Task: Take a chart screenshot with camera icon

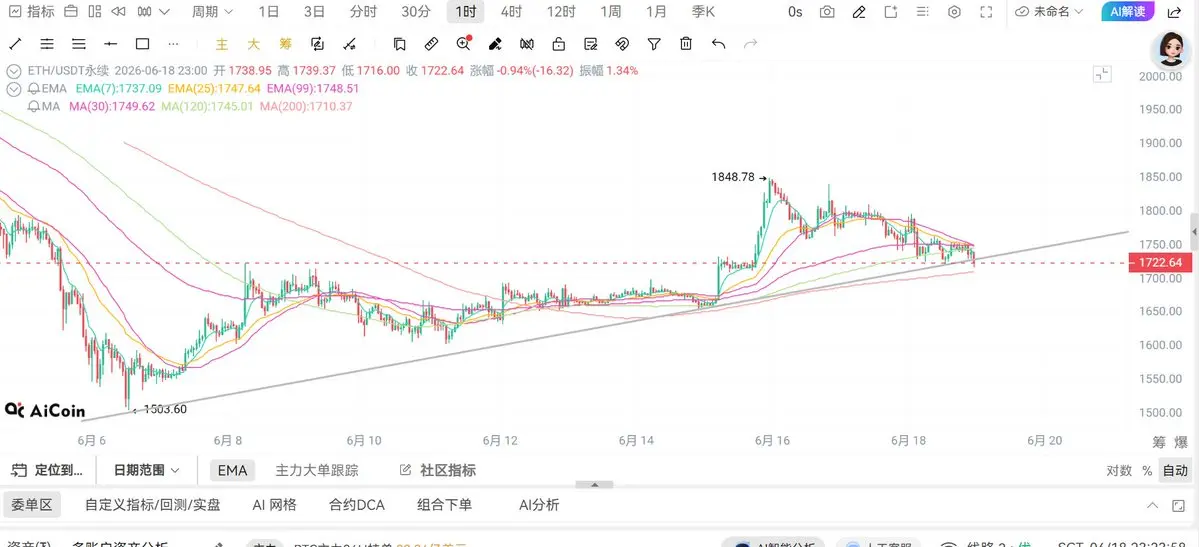Action: pyautogui.click(x=827, y=11)
